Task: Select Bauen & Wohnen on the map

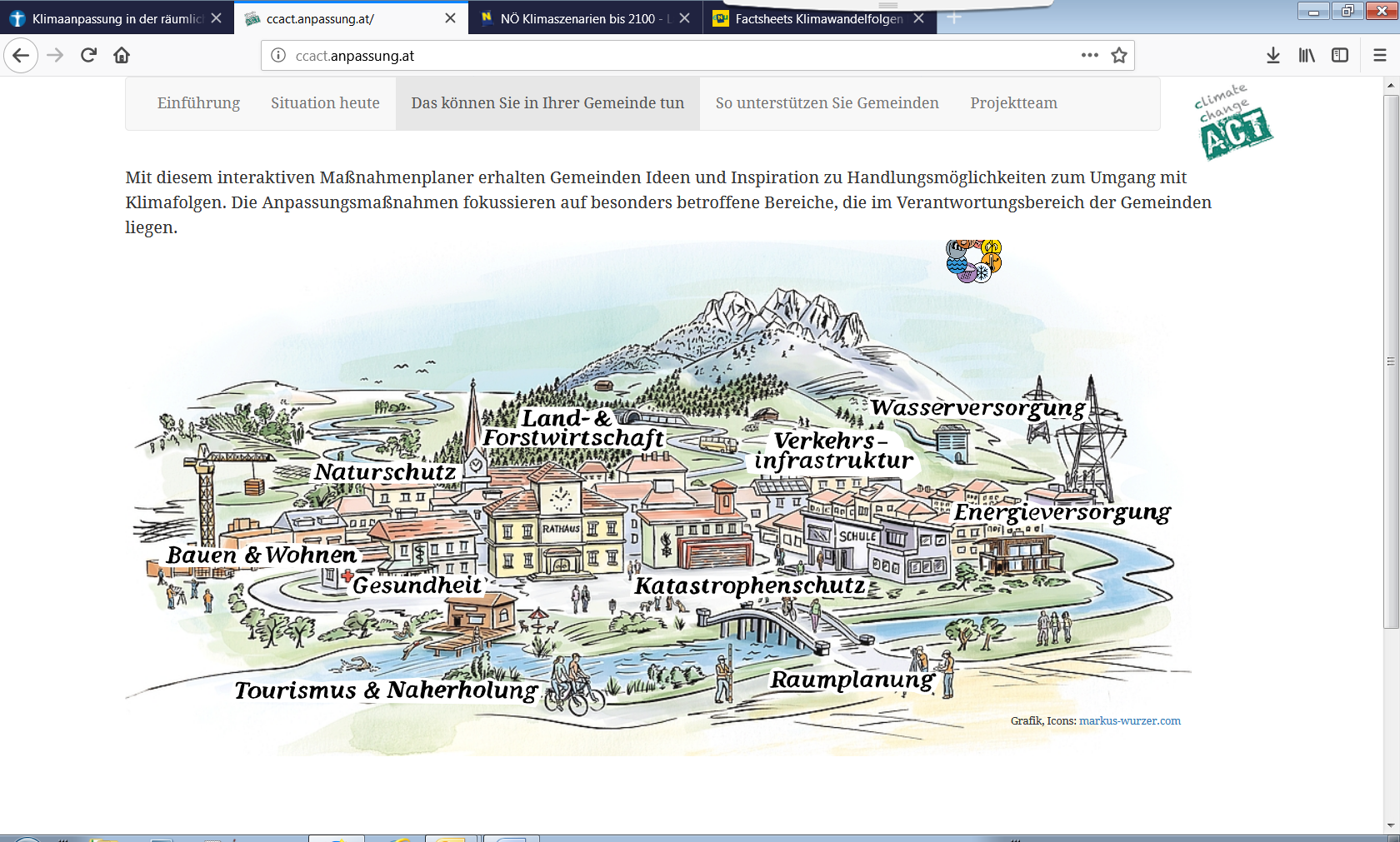Action: 262,556
